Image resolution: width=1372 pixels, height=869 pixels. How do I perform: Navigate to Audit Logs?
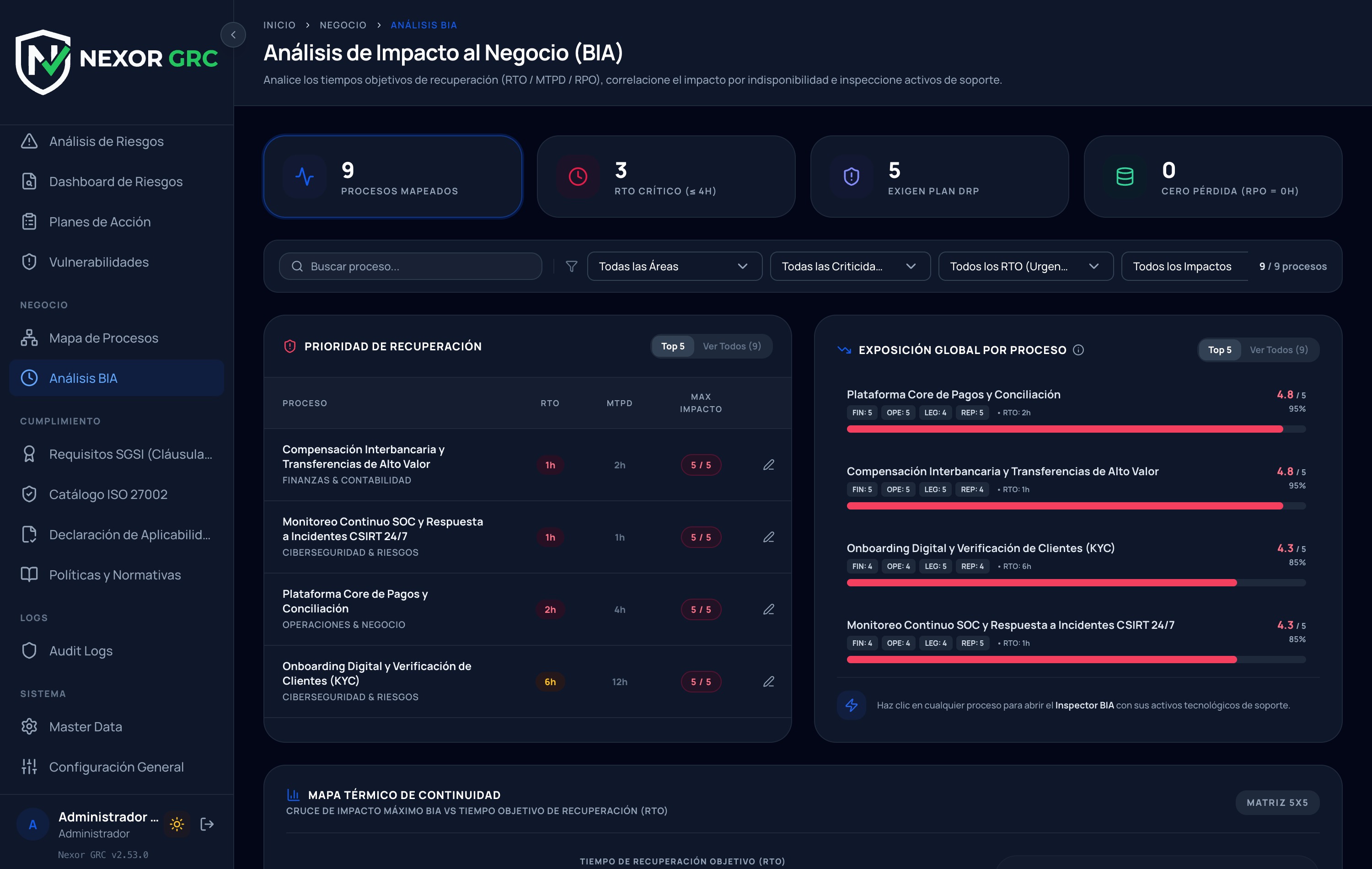coord(116,651)
